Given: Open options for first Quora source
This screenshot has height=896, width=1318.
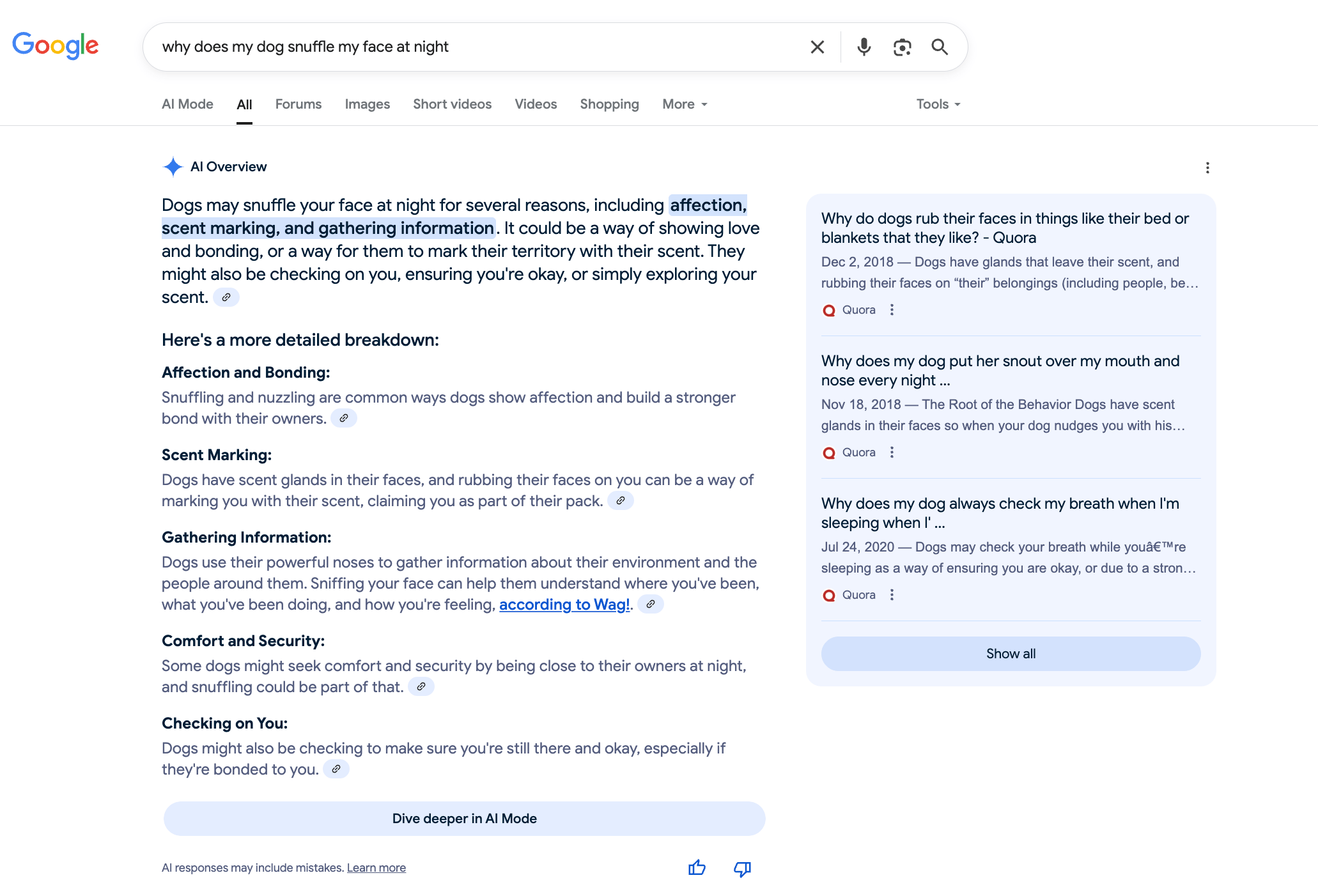Looking at the screenshot, I should click(x=892, y=310).
